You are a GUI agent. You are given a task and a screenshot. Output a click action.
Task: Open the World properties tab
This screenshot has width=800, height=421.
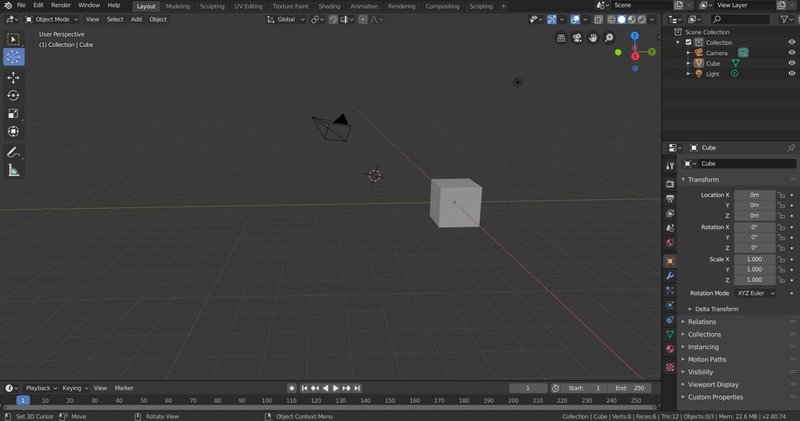click(670, 242)
